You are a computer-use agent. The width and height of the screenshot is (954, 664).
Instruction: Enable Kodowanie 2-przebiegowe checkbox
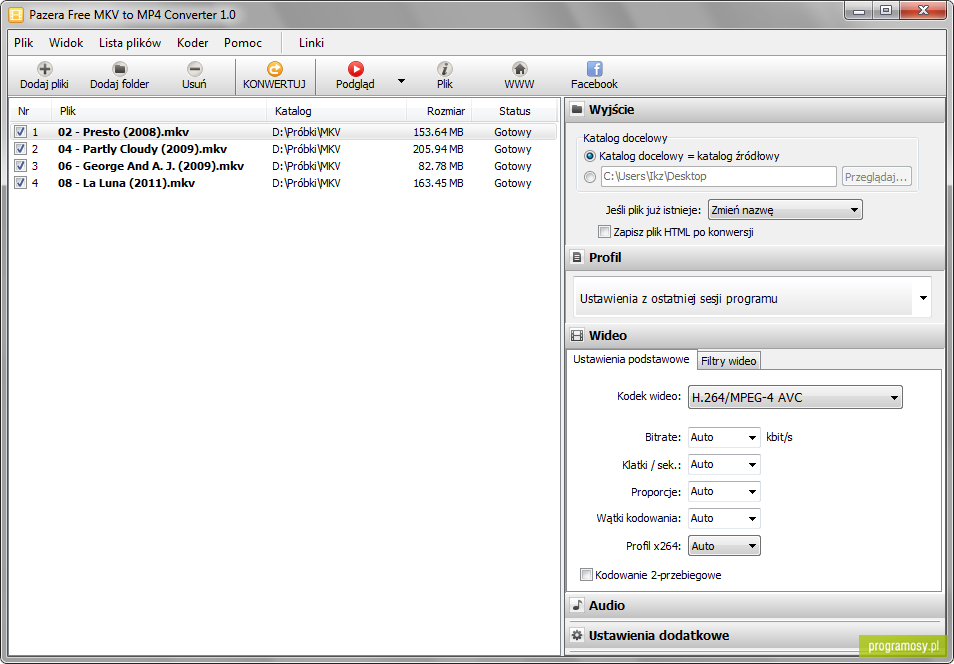click(587, 575)
